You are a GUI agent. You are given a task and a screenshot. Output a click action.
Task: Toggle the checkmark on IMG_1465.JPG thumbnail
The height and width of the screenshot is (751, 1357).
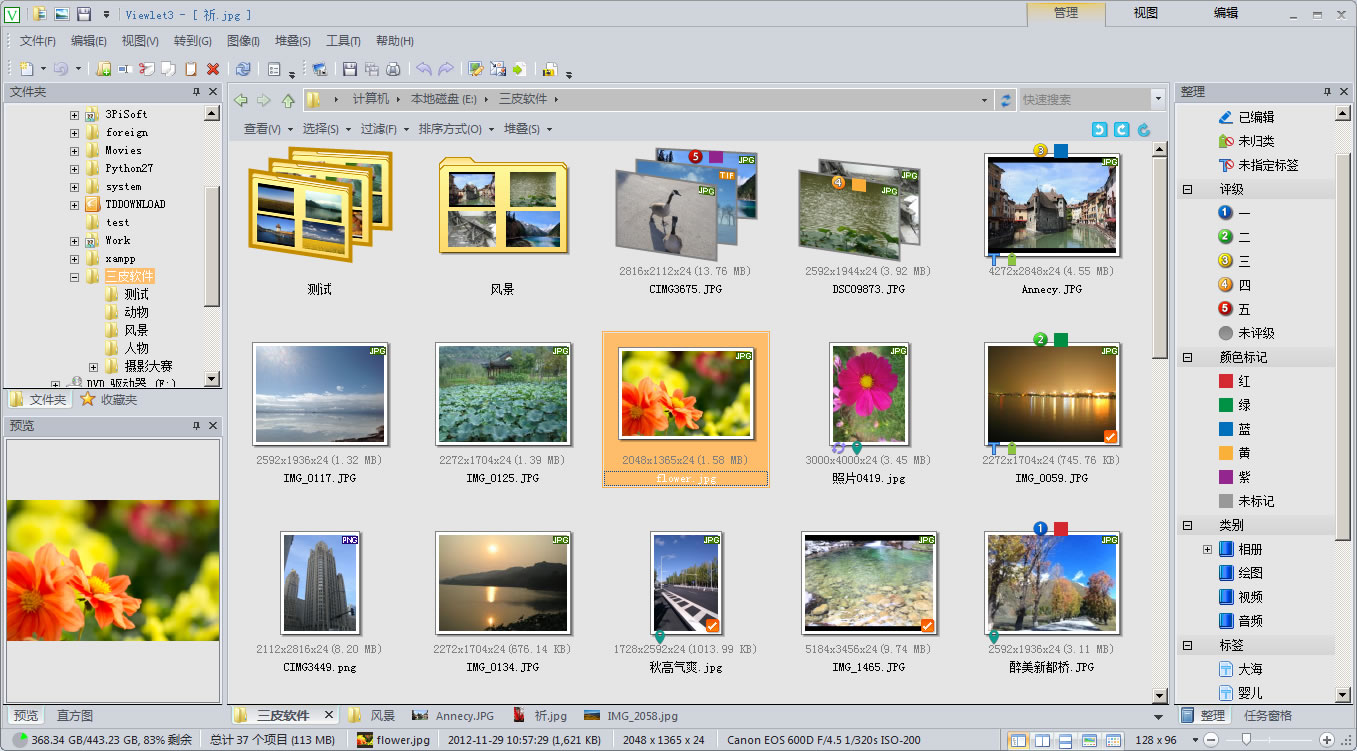927,626
